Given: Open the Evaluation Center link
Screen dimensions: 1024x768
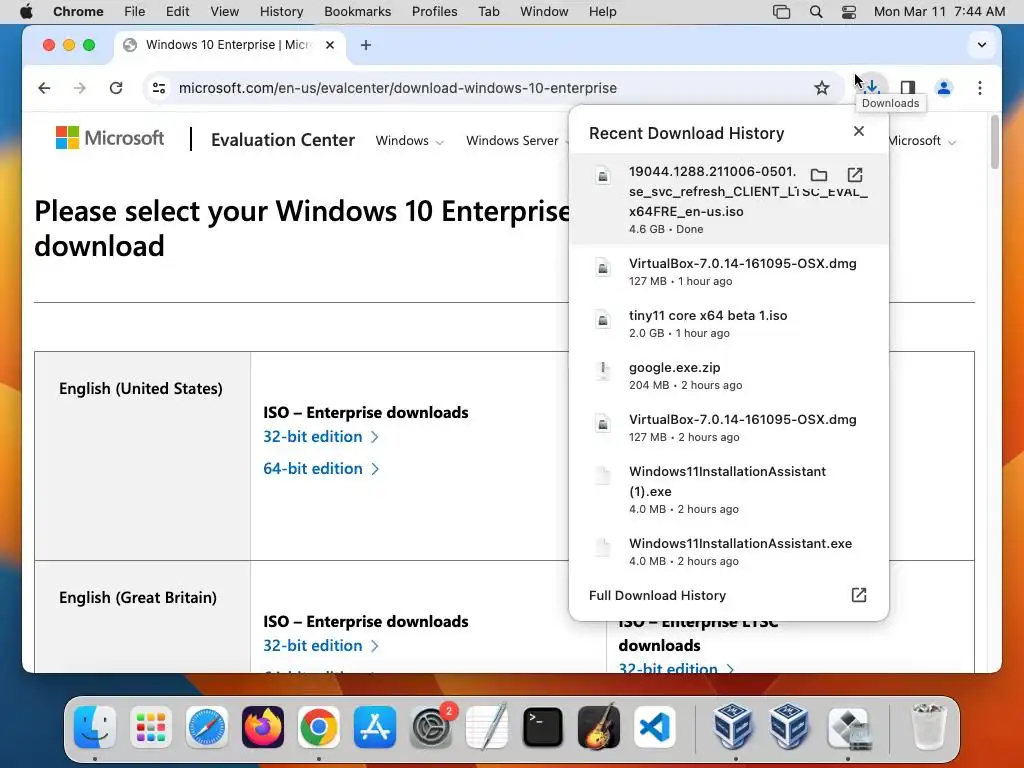Looking at the screenshot, I should (x=283, y=140).
